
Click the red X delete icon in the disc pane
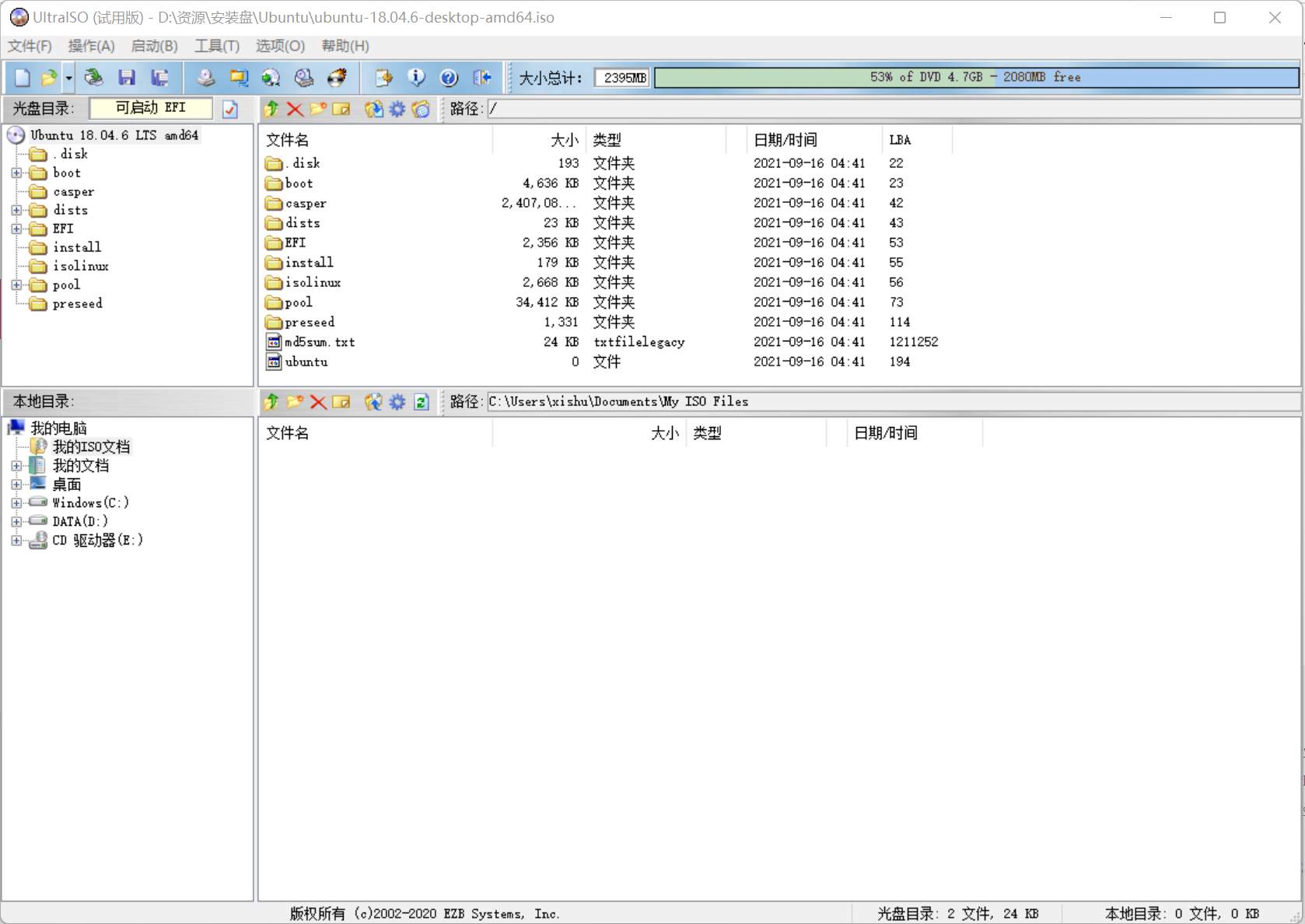click(x=295, y=109)
